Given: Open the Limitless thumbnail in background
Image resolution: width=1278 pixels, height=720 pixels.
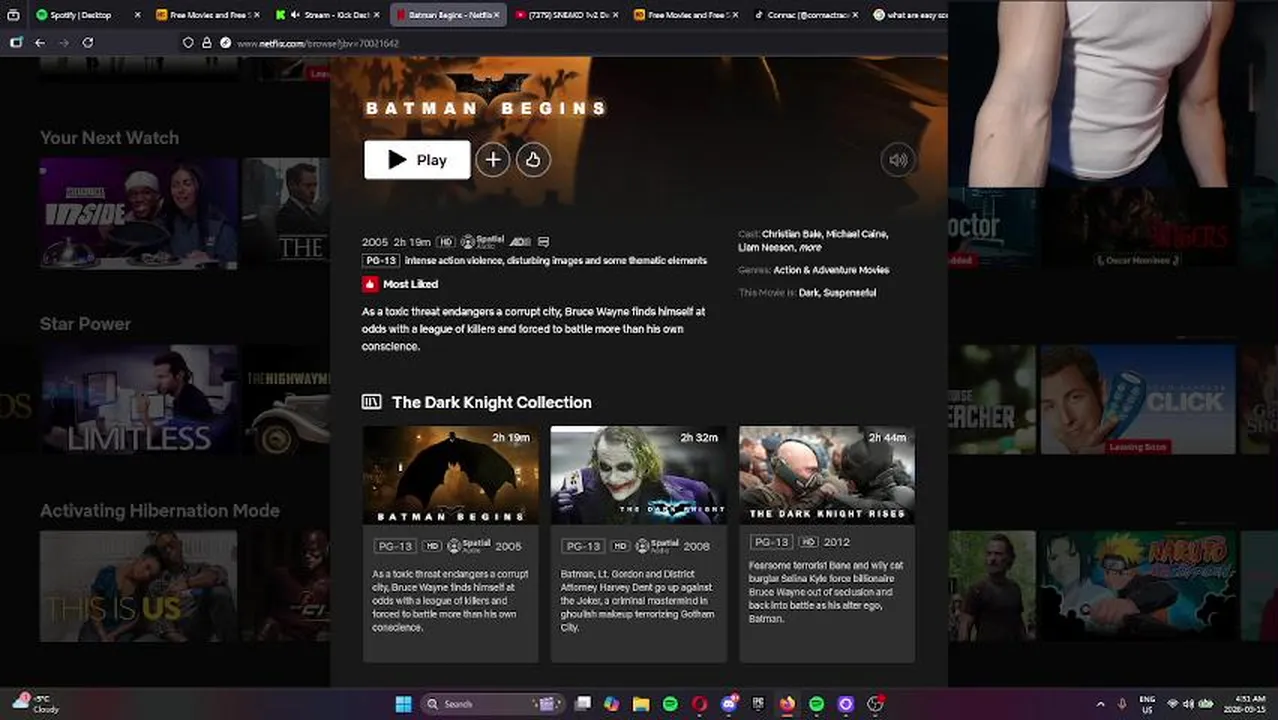Looking at the screenshot, I should pyautogui.click(x=139, y=400).
